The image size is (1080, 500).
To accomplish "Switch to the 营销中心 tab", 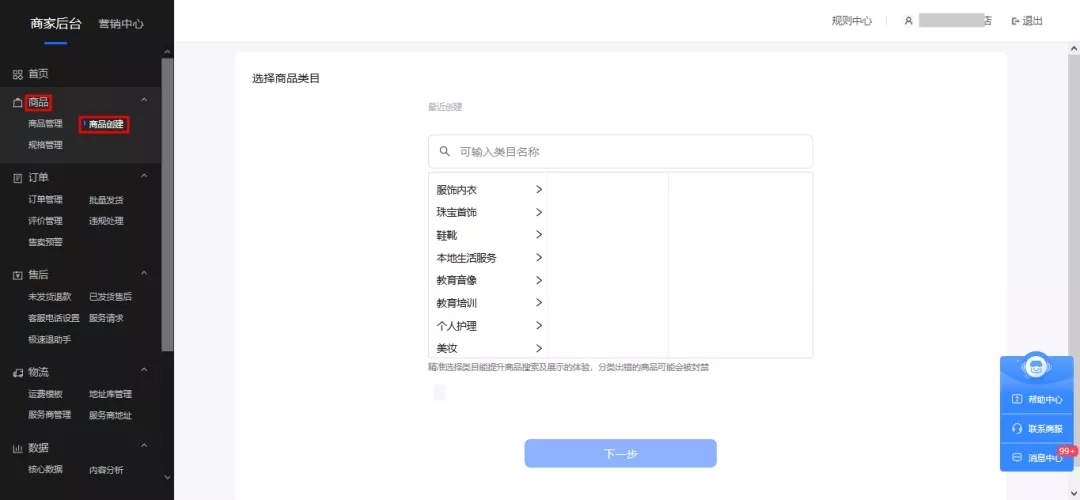I will click(x=121, y=24).
